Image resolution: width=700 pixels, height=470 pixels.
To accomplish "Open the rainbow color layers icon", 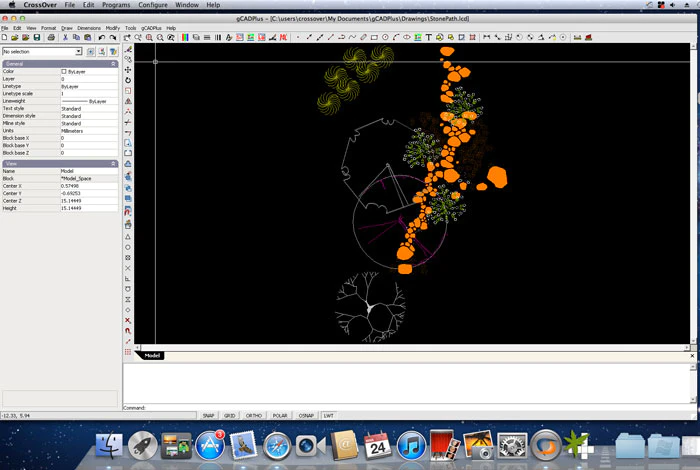I will pyautogui.click(x=185, y=37).
